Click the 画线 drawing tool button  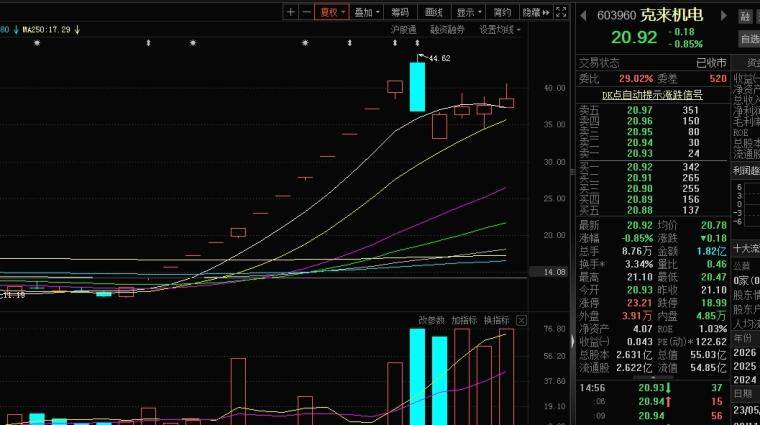click(x=434, y=12)
